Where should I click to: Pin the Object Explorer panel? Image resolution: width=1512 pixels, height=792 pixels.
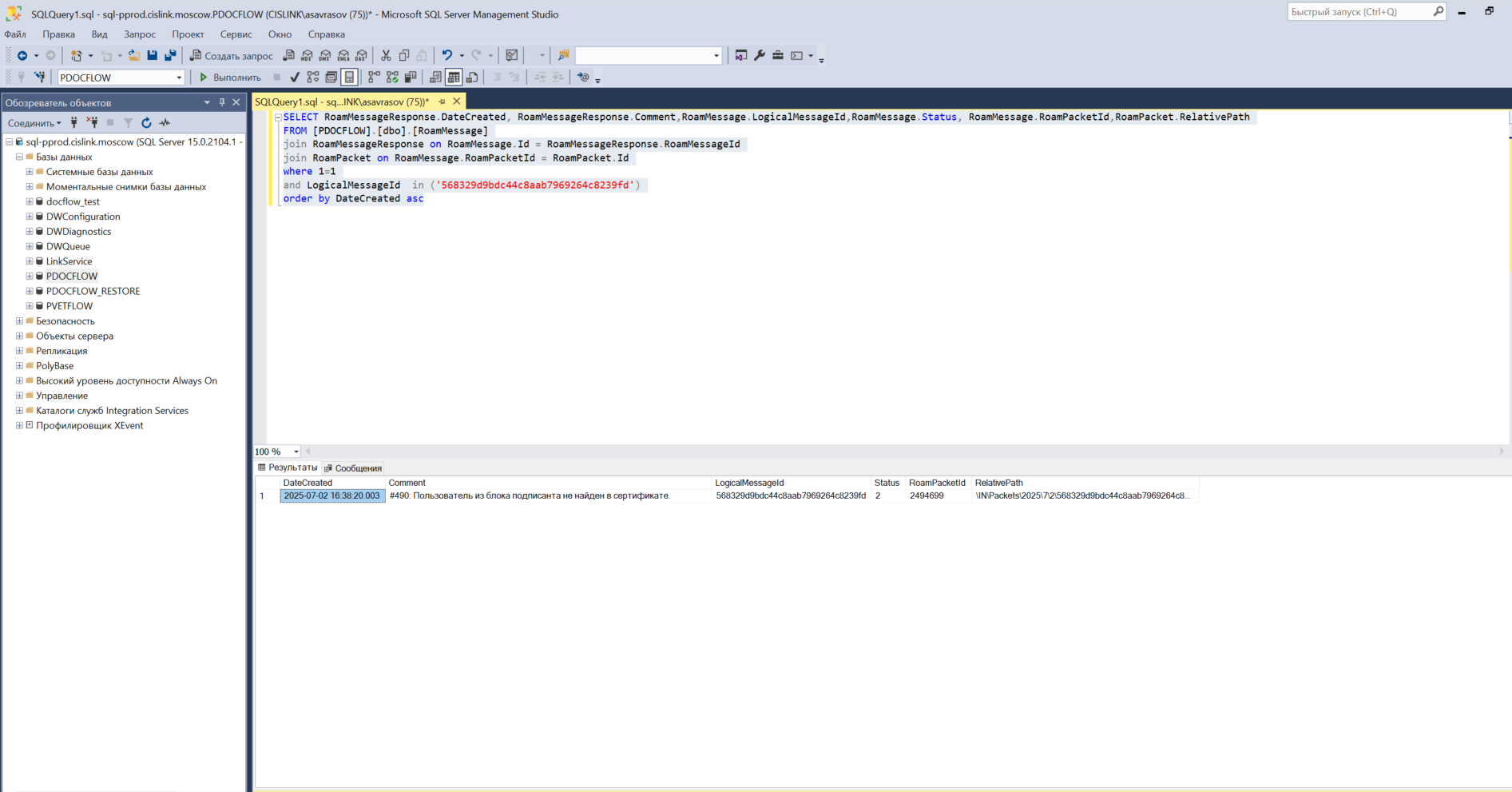click(222, 102)
